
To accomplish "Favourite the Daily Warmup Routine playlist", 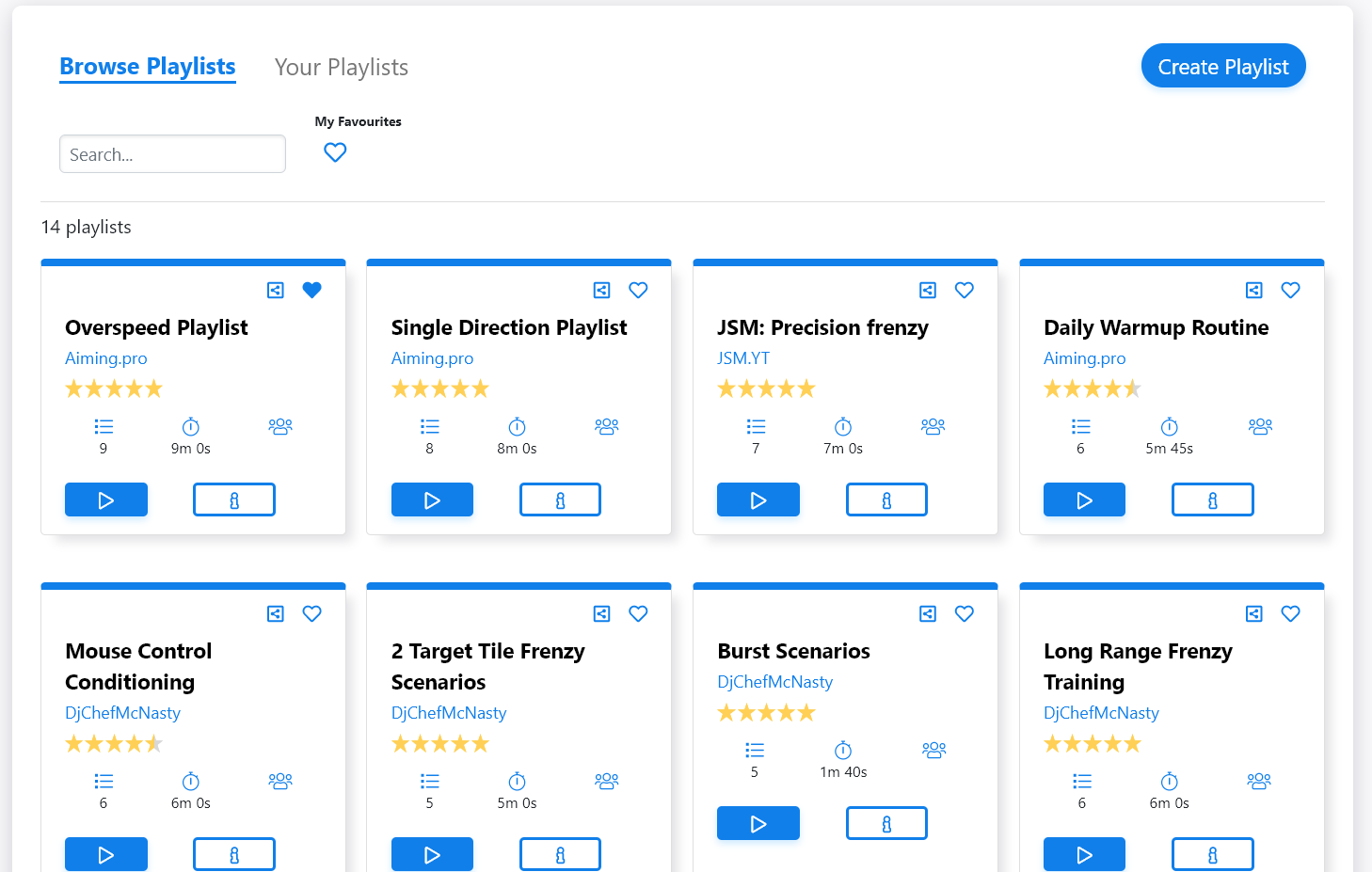I will pos(1291,291).
